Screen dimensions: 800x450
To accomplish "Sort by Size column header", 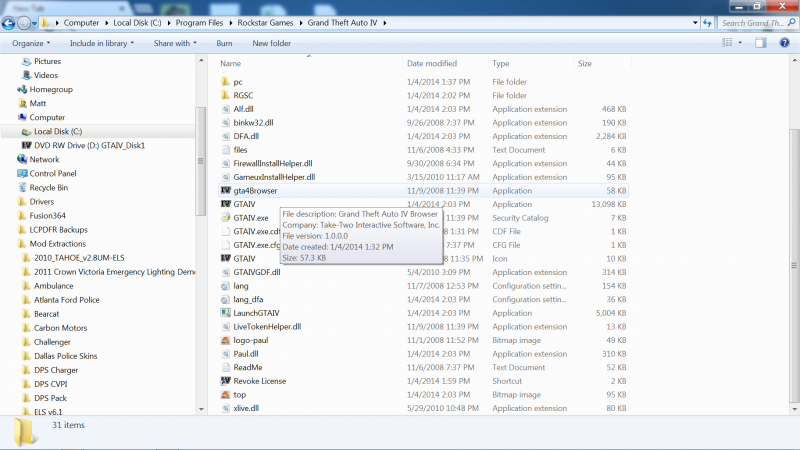I will click(x=585, y=63).
